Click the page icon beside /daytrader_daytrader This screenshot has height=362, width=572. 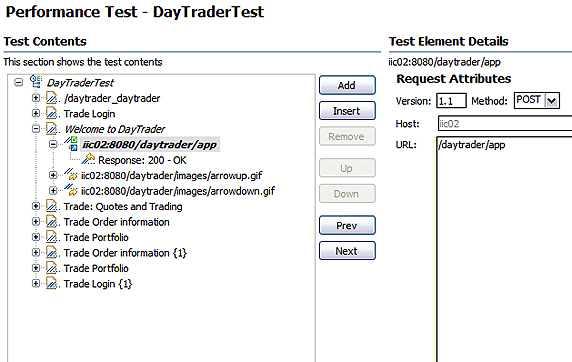(52, 98)
